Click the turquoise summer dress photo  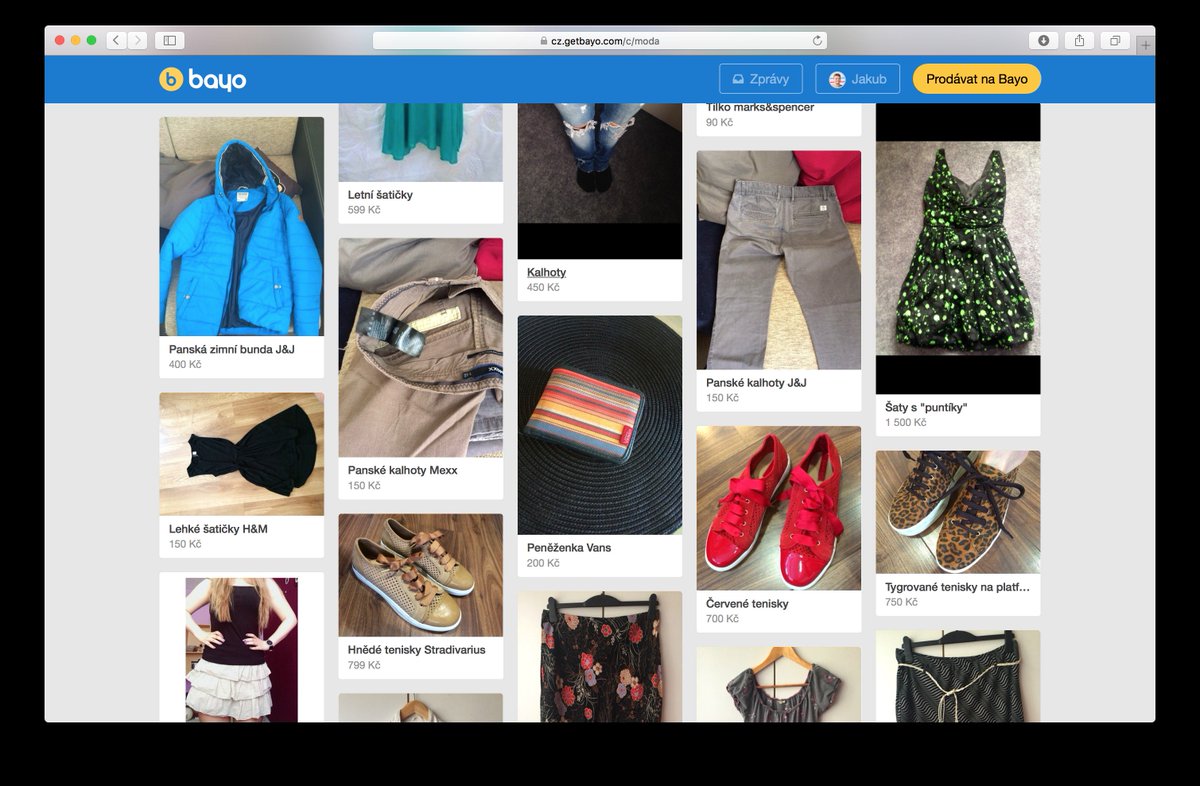pos(420,142)
